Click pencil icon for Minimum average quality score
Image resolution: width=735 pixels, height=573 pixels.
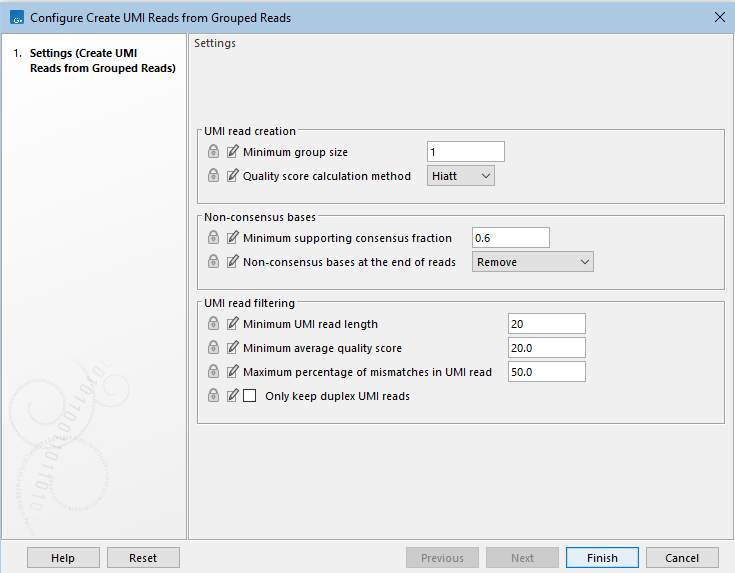[233, 348]
